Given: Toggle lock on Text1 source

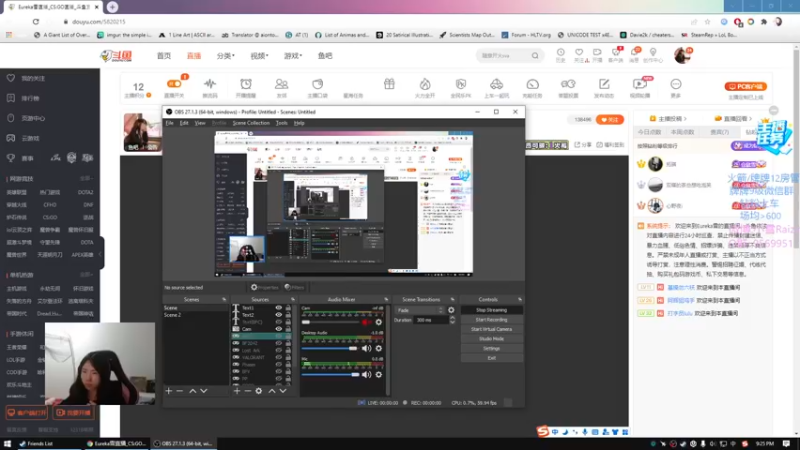Looking at the screenshot, I should pyautogui.click(x=288, y=308).
